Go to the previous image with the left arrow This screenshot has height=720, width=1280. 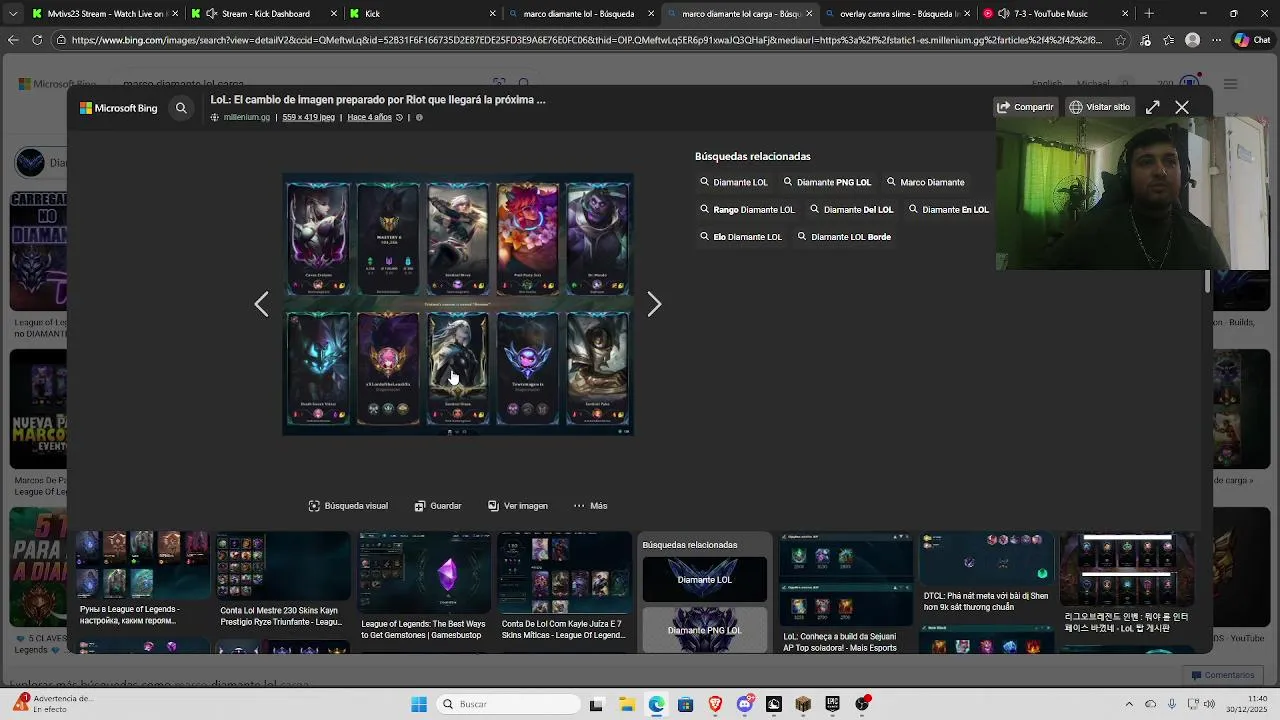point(261,304)
